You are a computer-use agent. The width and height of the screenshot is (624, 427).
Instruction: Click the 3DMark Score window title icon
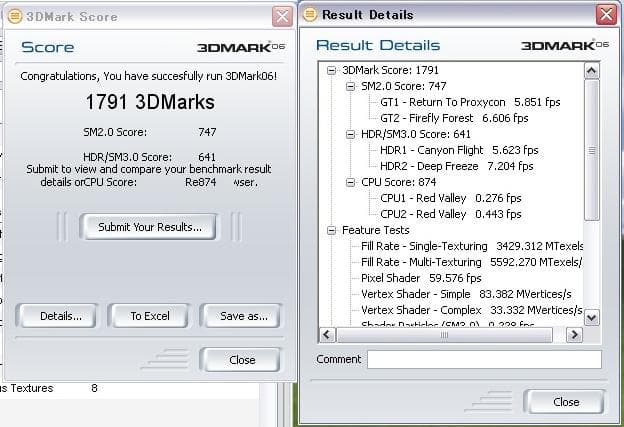pyautogui.click(x=14, y=16)
